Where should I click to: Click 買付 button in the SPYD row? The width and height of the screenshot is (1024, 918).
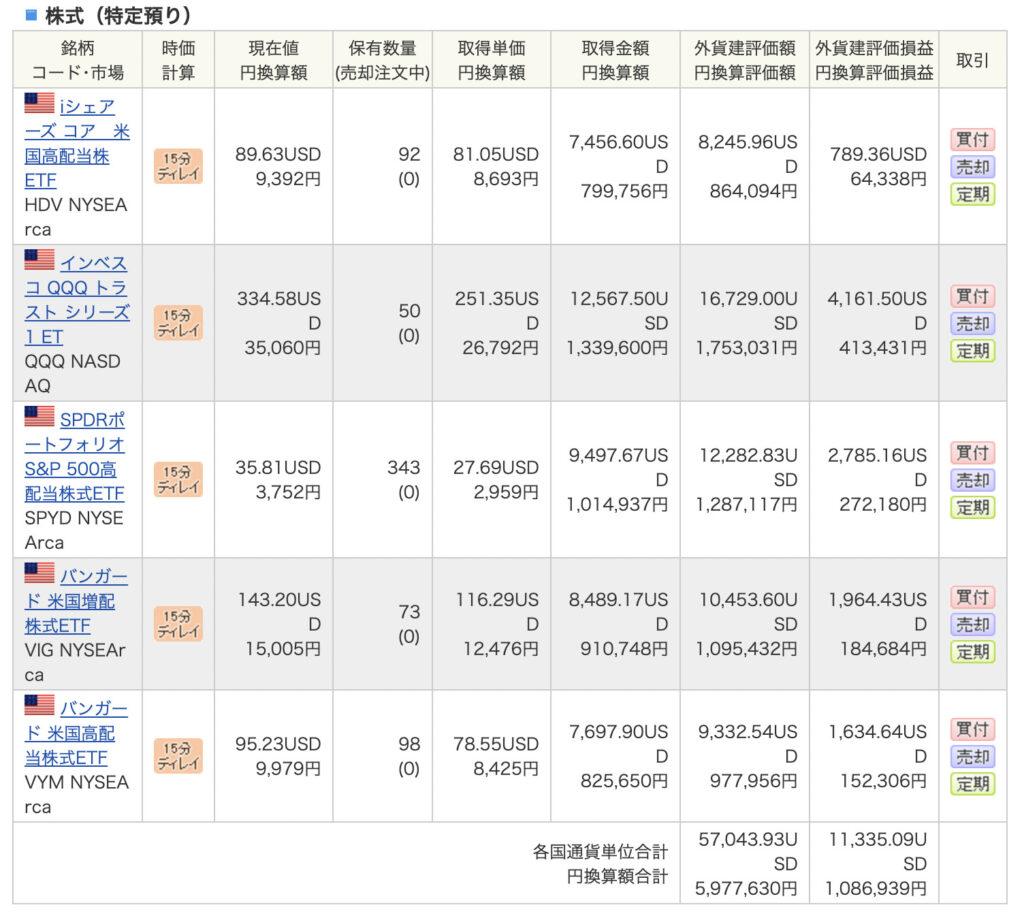tap(972, 453)
